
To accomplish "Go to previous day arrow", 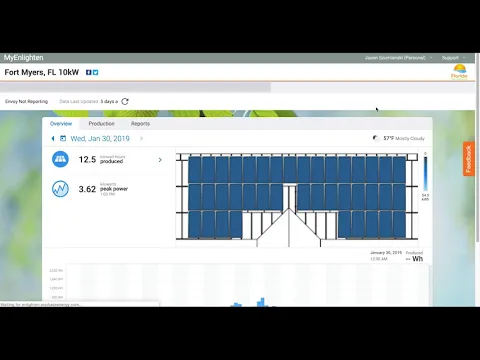I will pos(53,138).
